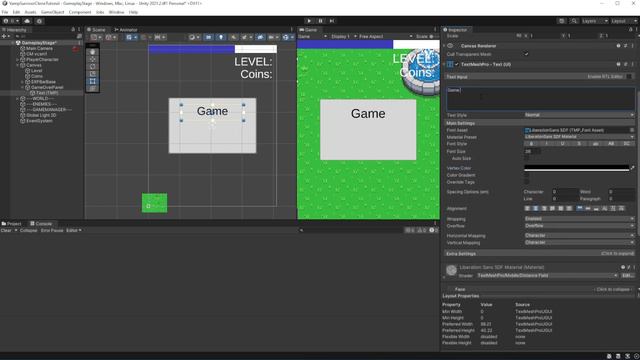Select the Rotate tool in Scene overlay
The width and height of the screenshot is (640, 360).
93,67
